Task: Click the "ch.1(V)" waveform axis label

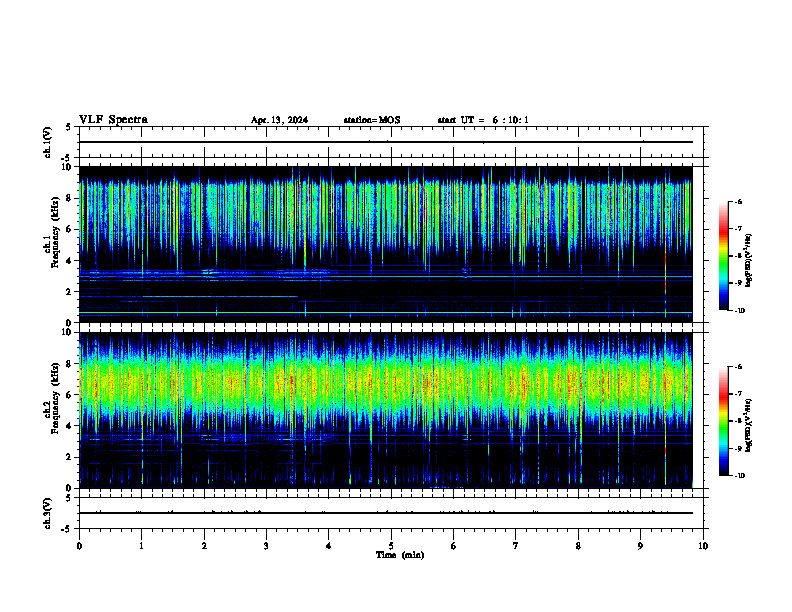Action: [47, 142]
